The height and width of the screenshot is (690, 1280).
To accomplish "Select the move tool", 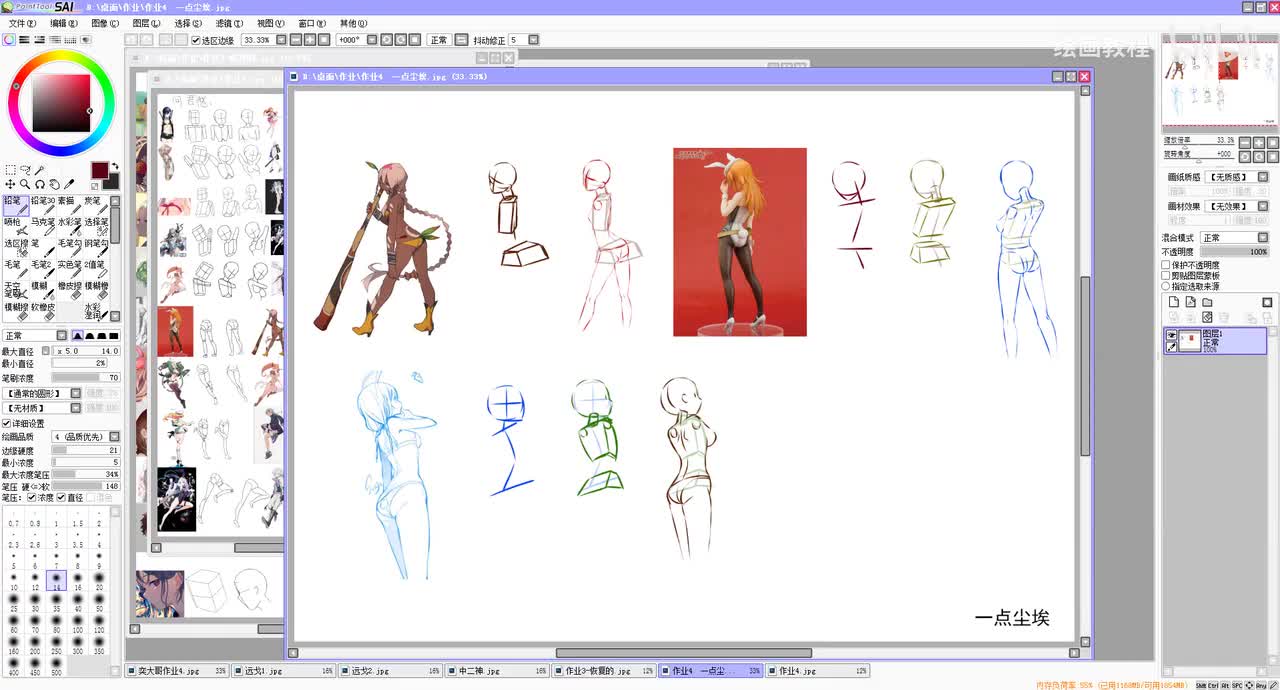I will [10, 184].
